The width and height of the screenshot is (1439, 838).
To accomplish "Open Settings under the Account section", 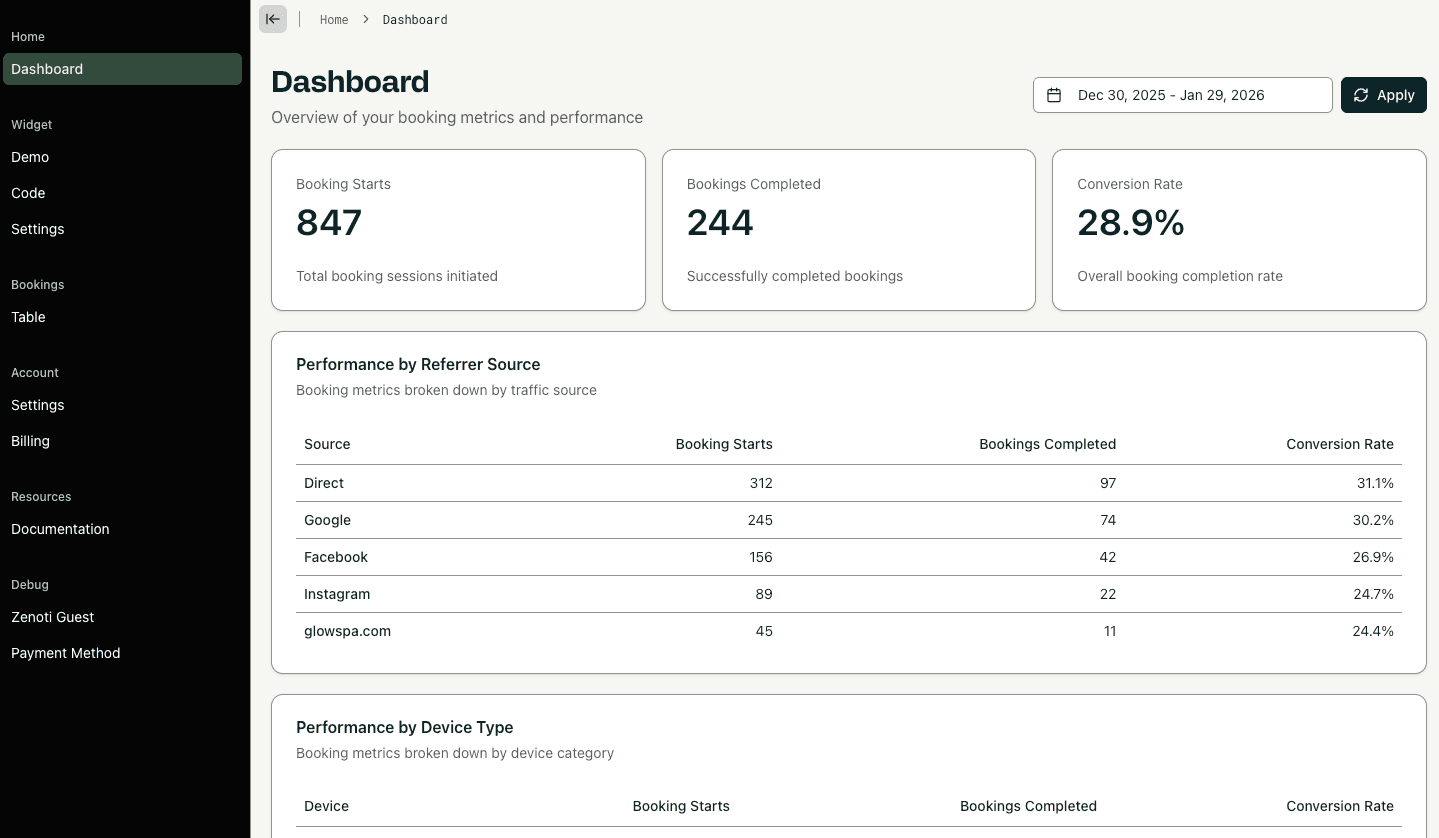I will [37, 405].
